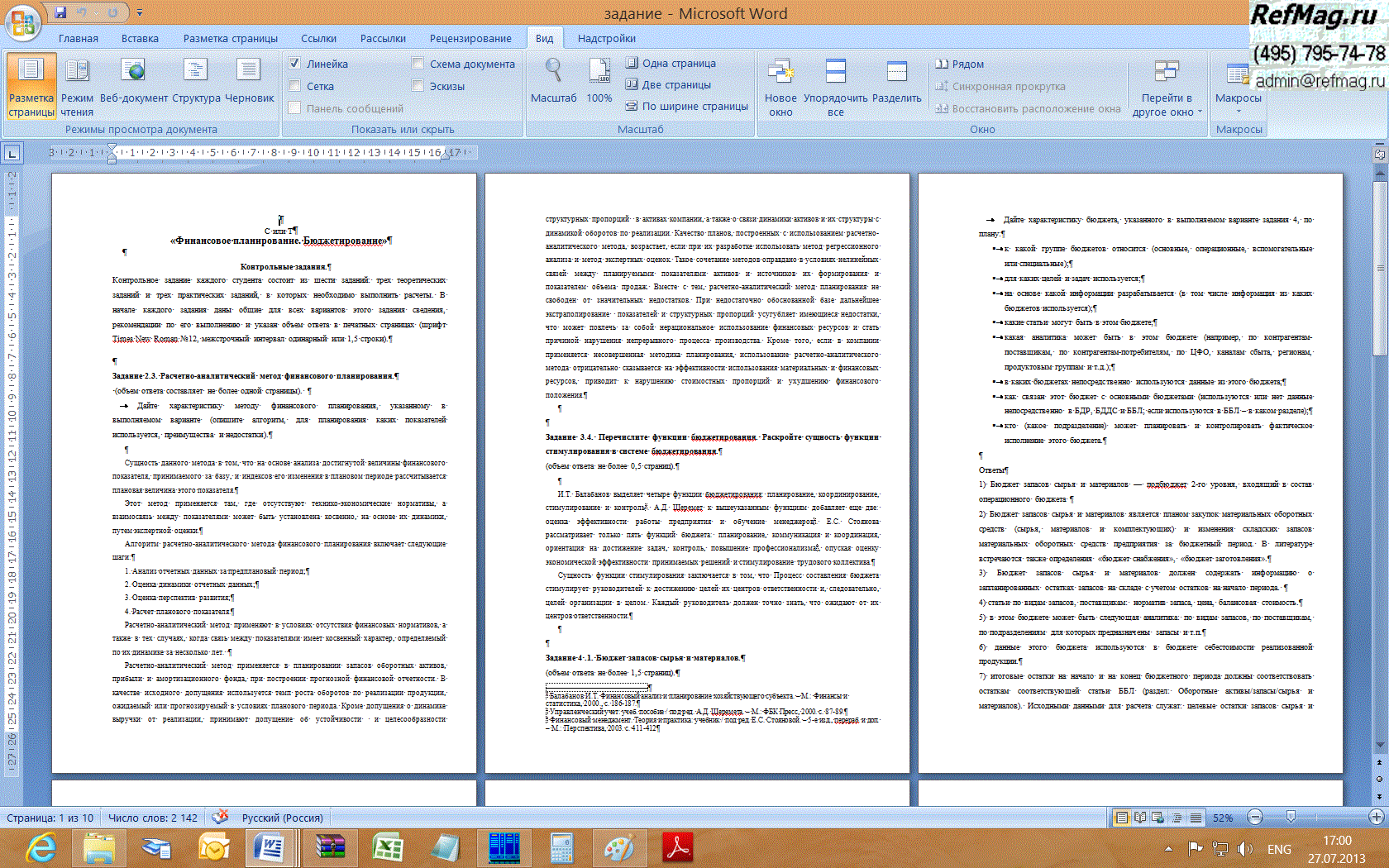1389x868 pixels.
Task: Switch to Черновик draft view
Action: tap(249, 83)
